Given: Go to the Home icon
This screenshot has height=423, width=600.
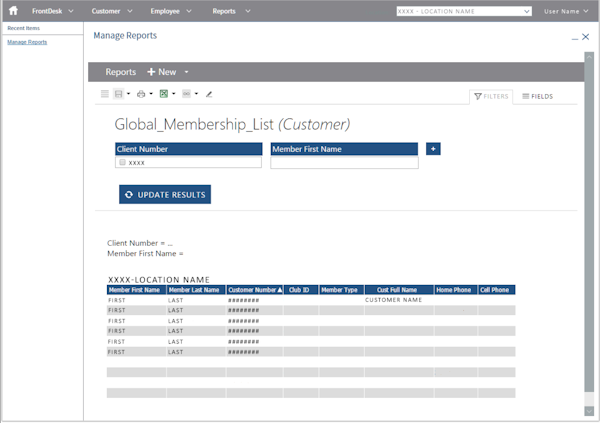Looking at the screenshot, I should click(x=13, y=11).
